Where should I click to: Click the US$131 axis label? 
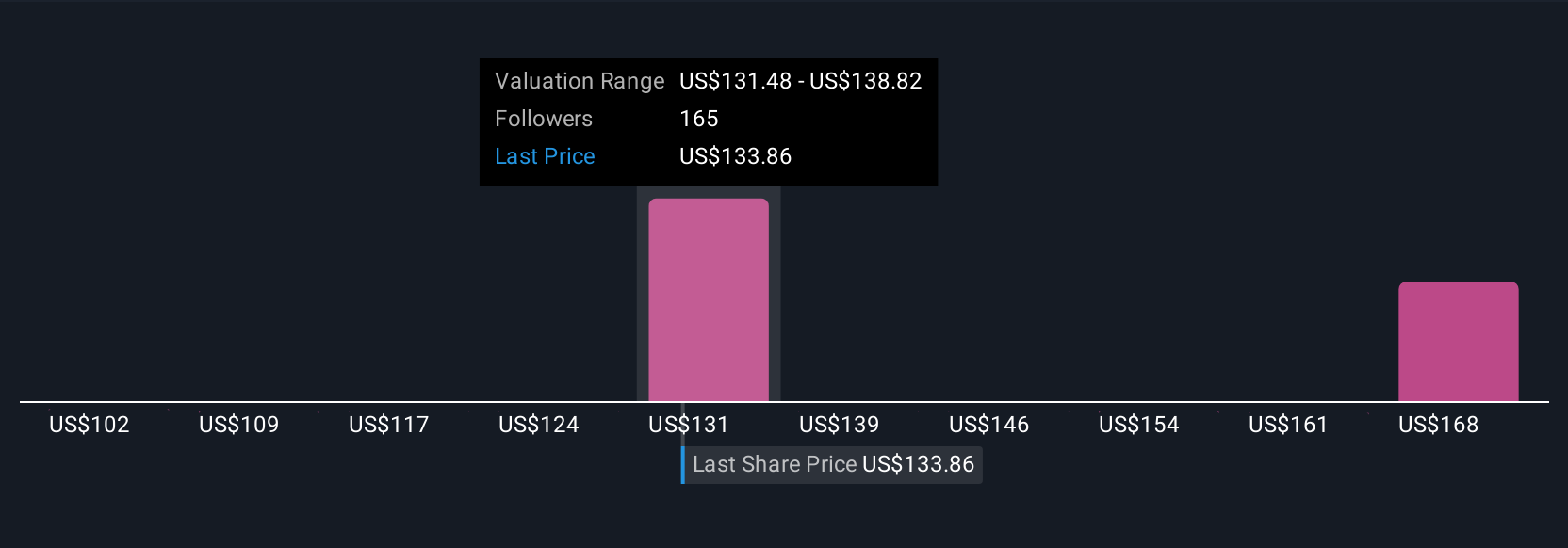click(x=689, y=425)
